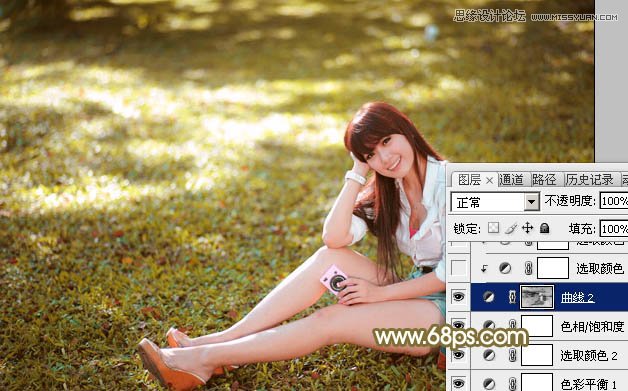The image size is (628, 391).
Task: Click the 选取颜色 2 adjustment icon
Action: (x=489, y=355)
